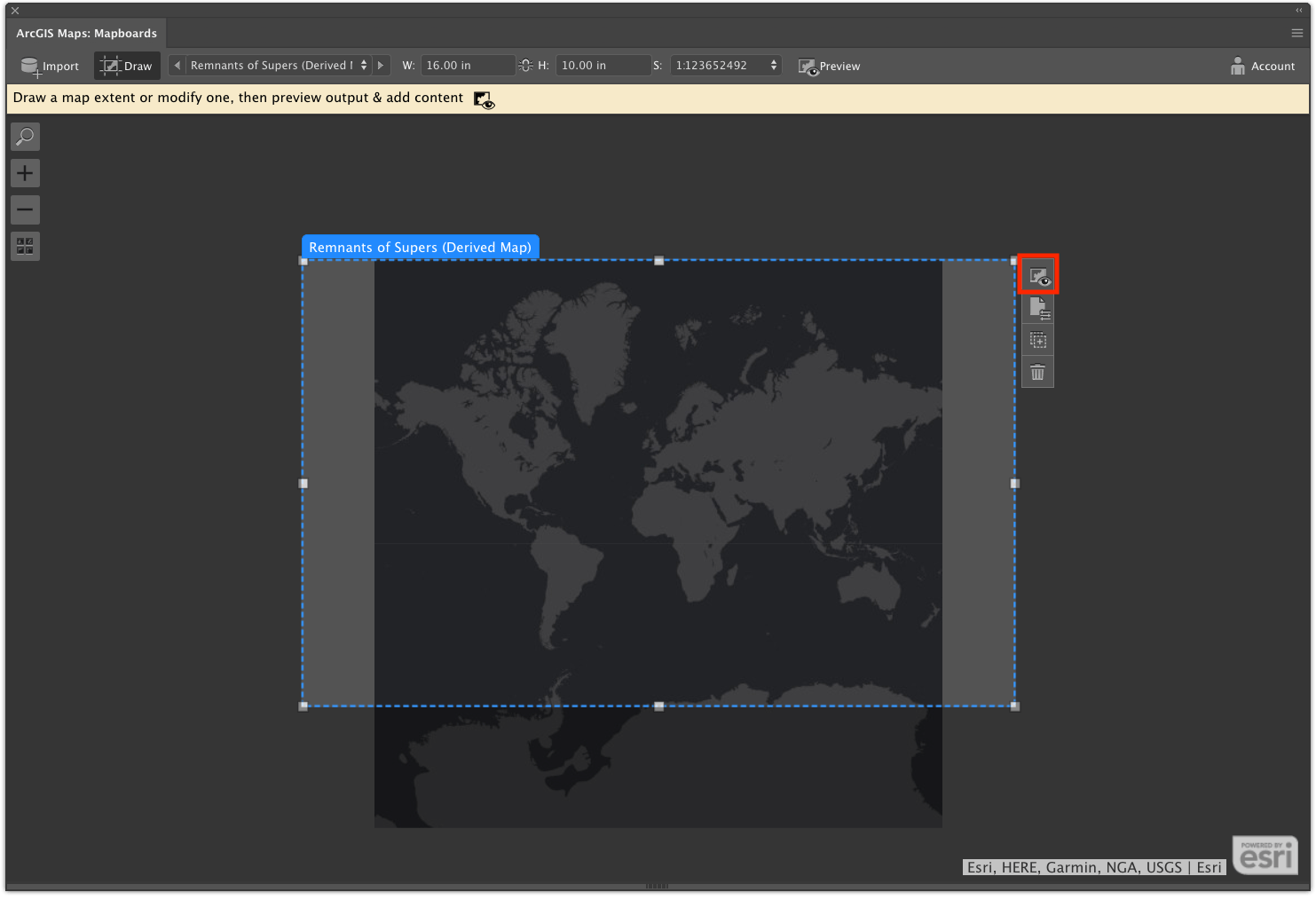
Task: Select the ArcGIS Maps: Mapboards tab
Action: point(86,33)
